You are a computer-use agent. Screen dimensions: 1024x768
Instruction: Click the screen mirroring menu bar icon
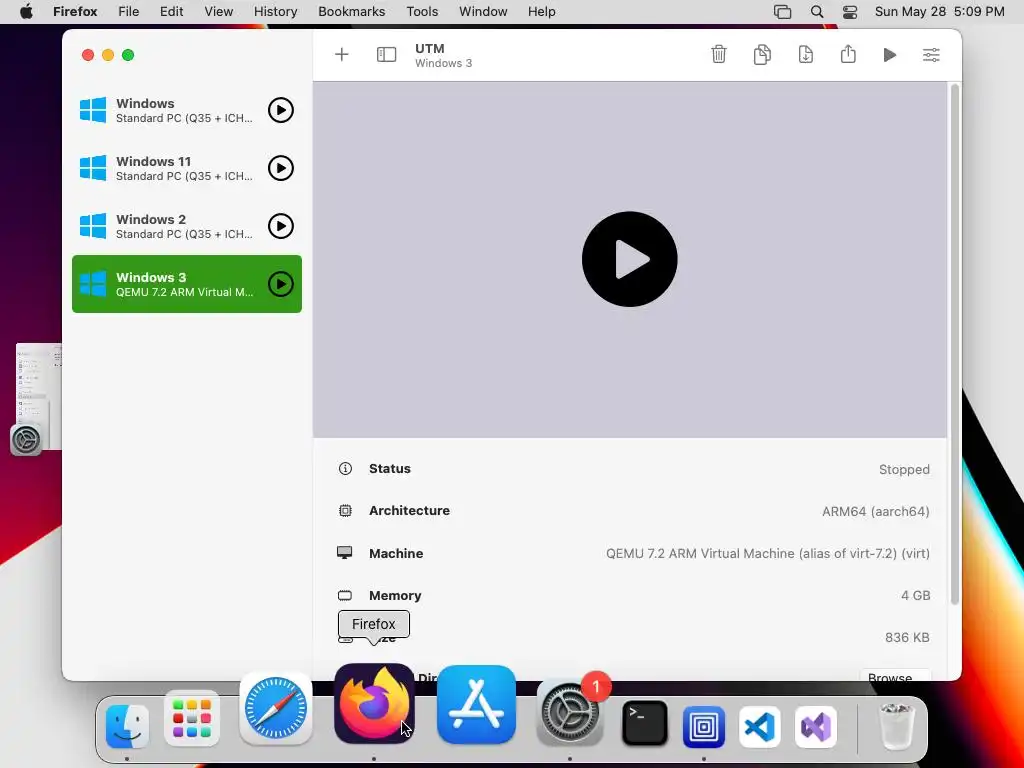[782, 12]
